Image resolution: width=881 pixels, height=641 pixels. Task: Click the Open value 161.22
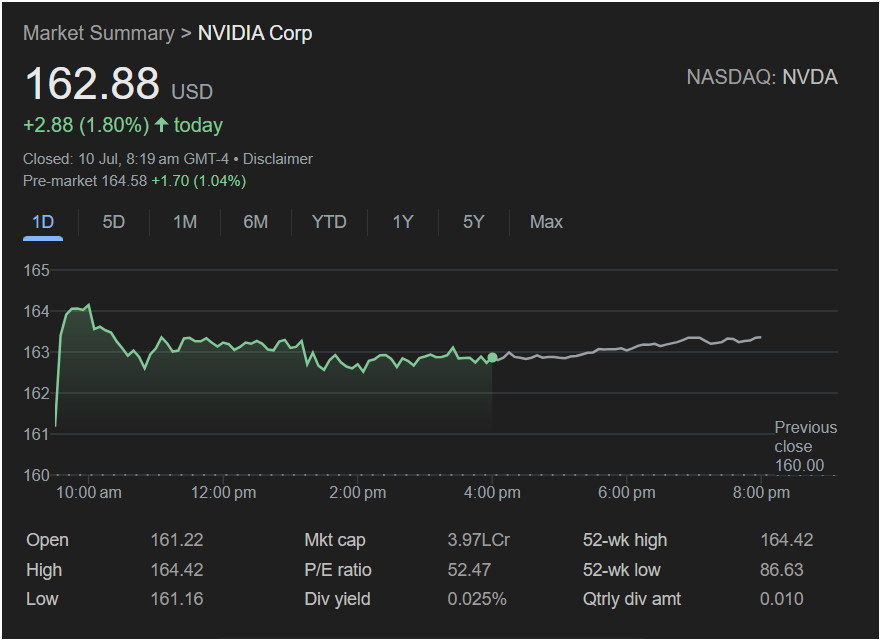[x=176, y=540]
